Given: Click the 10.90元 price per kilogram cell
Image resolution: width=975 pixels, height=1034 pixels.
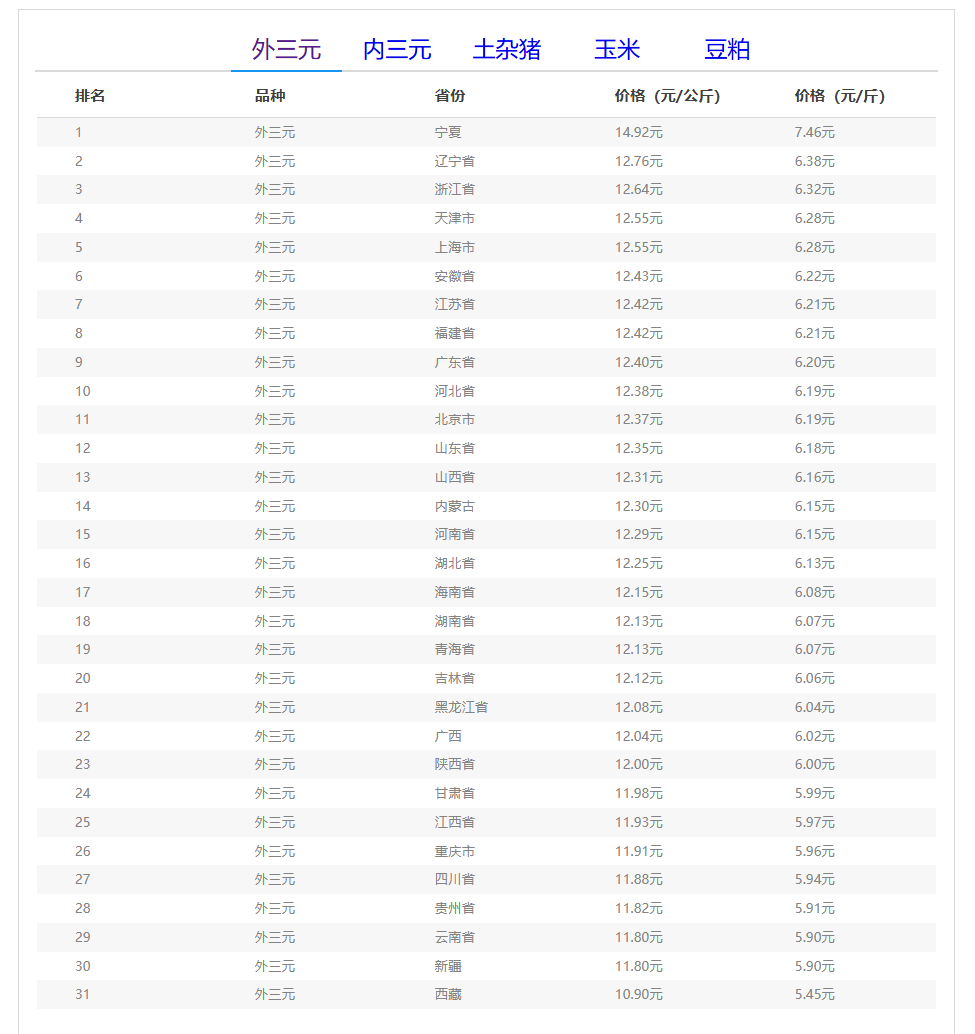Looking at the screenshot, I should click(638, 994).
